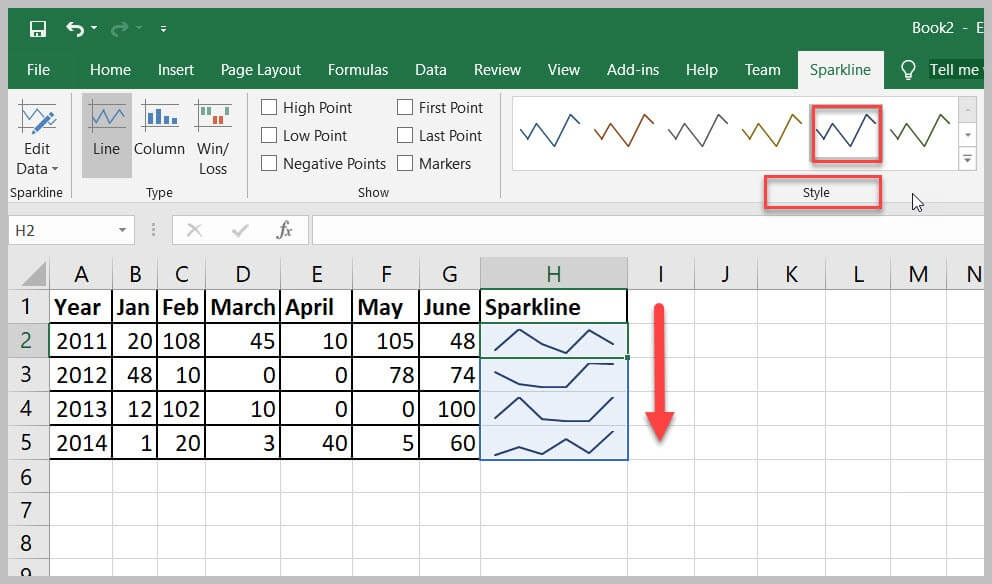The width and height of the screenshot is (992, 584).
Task: Open the Name Box dropdown arrow
Action: click(122, 231)
